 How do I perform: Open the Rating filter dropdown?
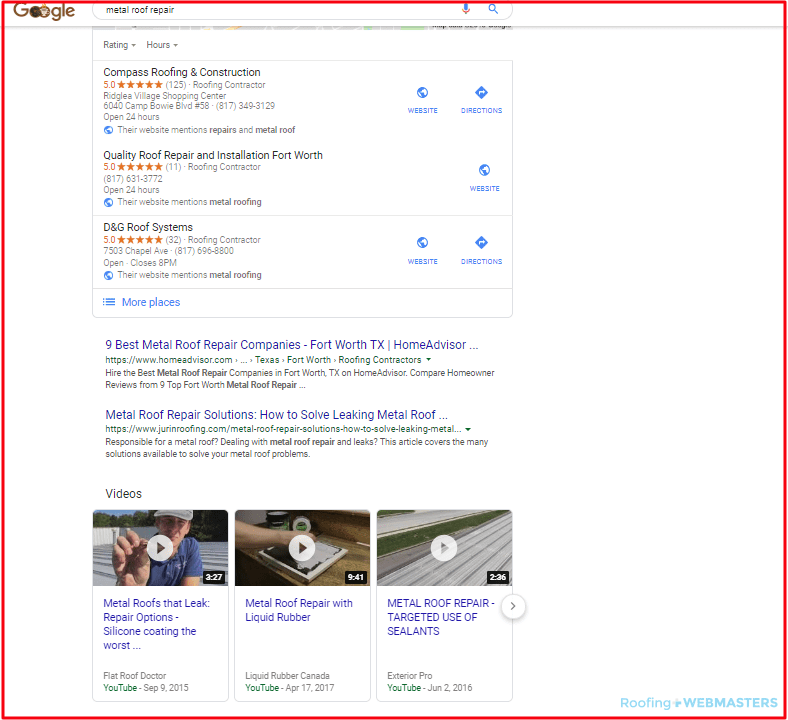click(120, 45)
